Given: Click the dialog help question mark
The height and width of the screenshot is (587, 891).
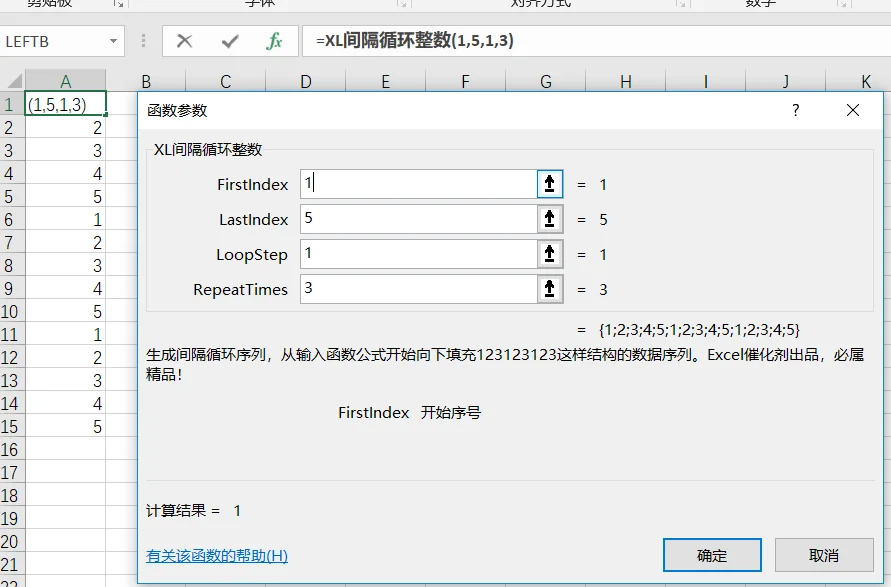Looking at the screenshot, I should pyautogui.click(x=796, y=110).
